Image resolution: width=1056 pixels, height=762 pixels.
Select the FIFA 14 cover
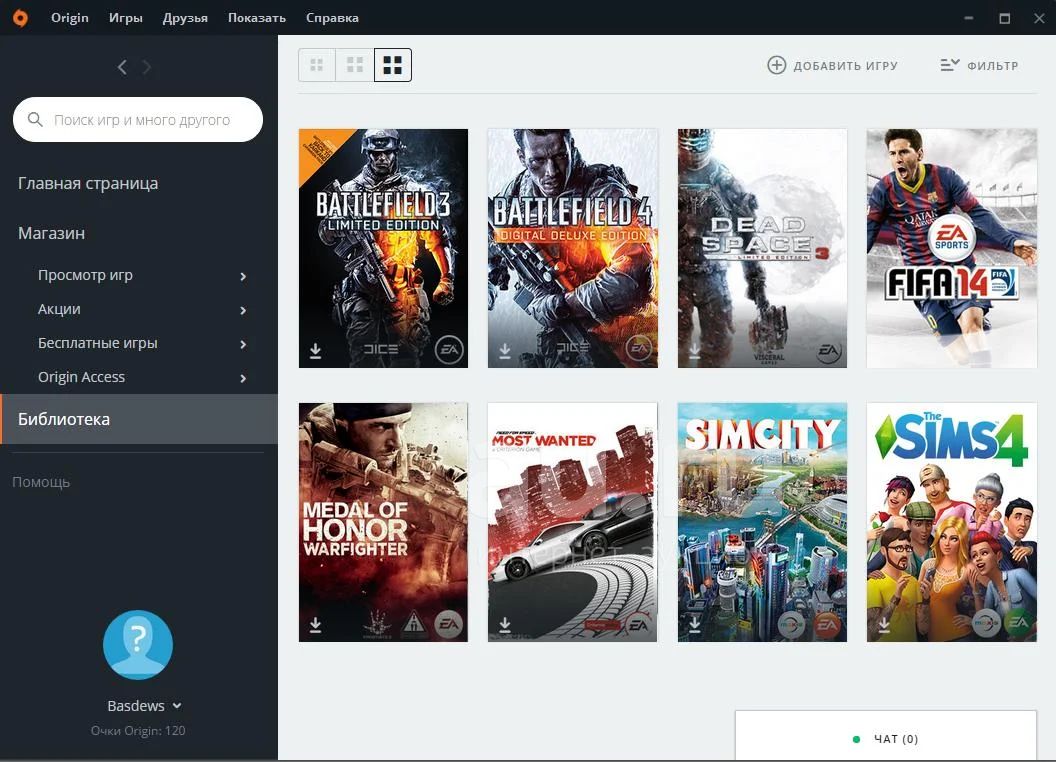952,248
